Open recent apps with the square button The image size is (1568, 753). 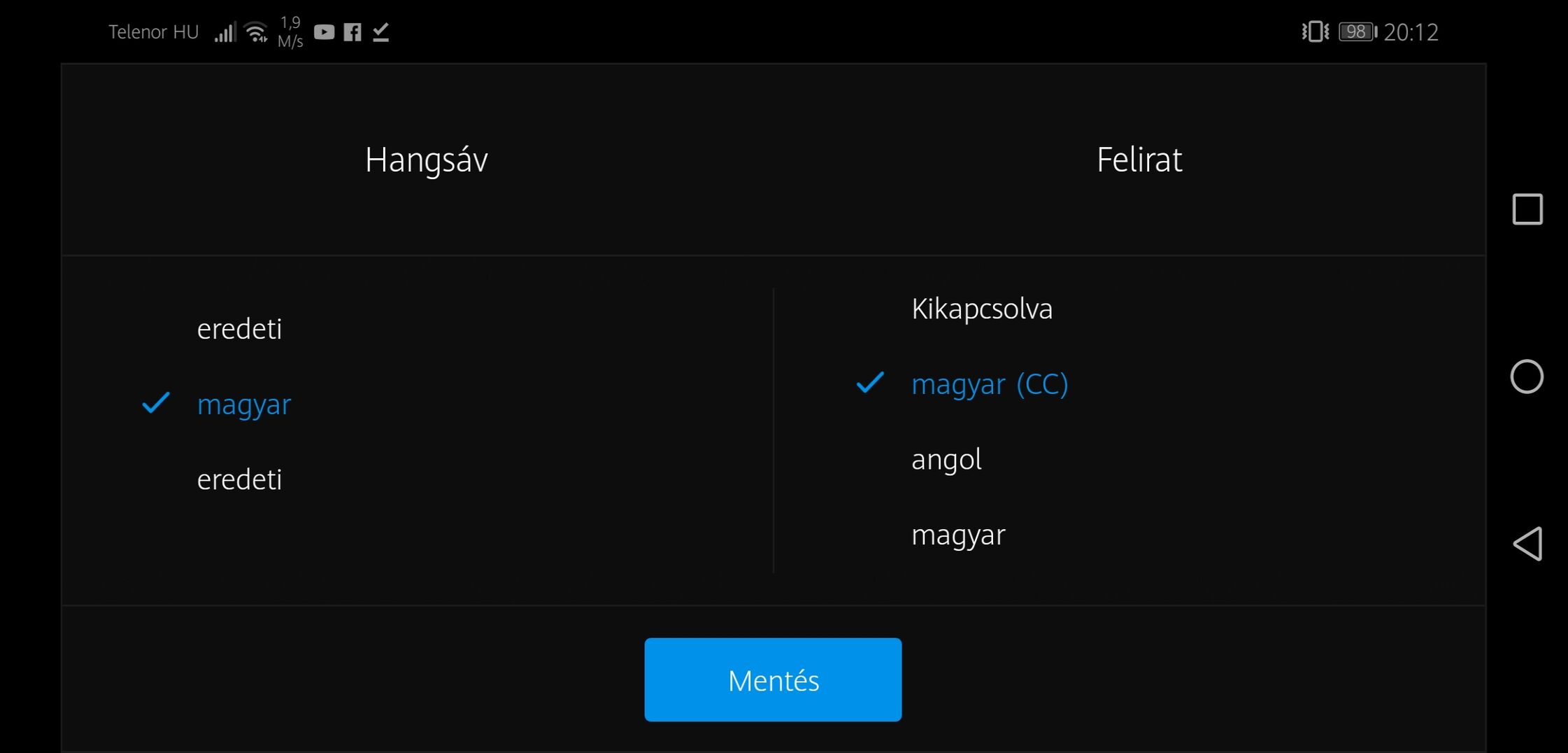[1527, 209]
